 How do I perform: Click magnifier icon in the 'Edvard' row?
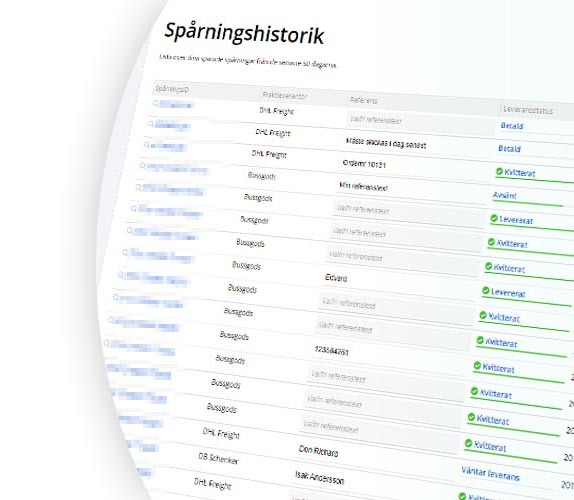coord(125,252)
